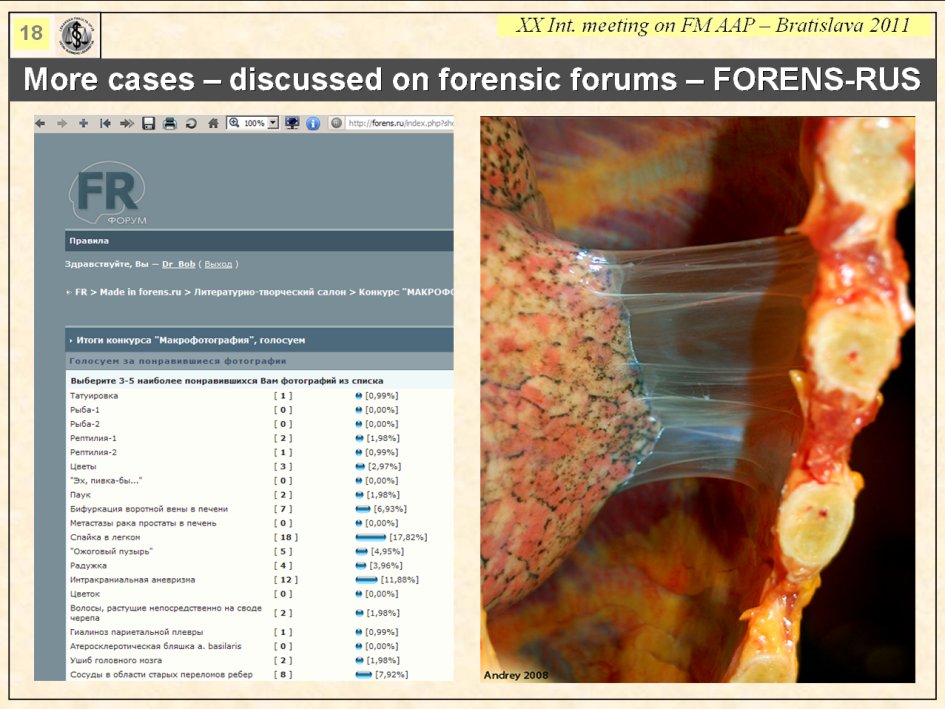Click the [7] vote count for Бифуркация row
Image resolution: width=945 pixels, height=709 pixels.
coord(283,509)
